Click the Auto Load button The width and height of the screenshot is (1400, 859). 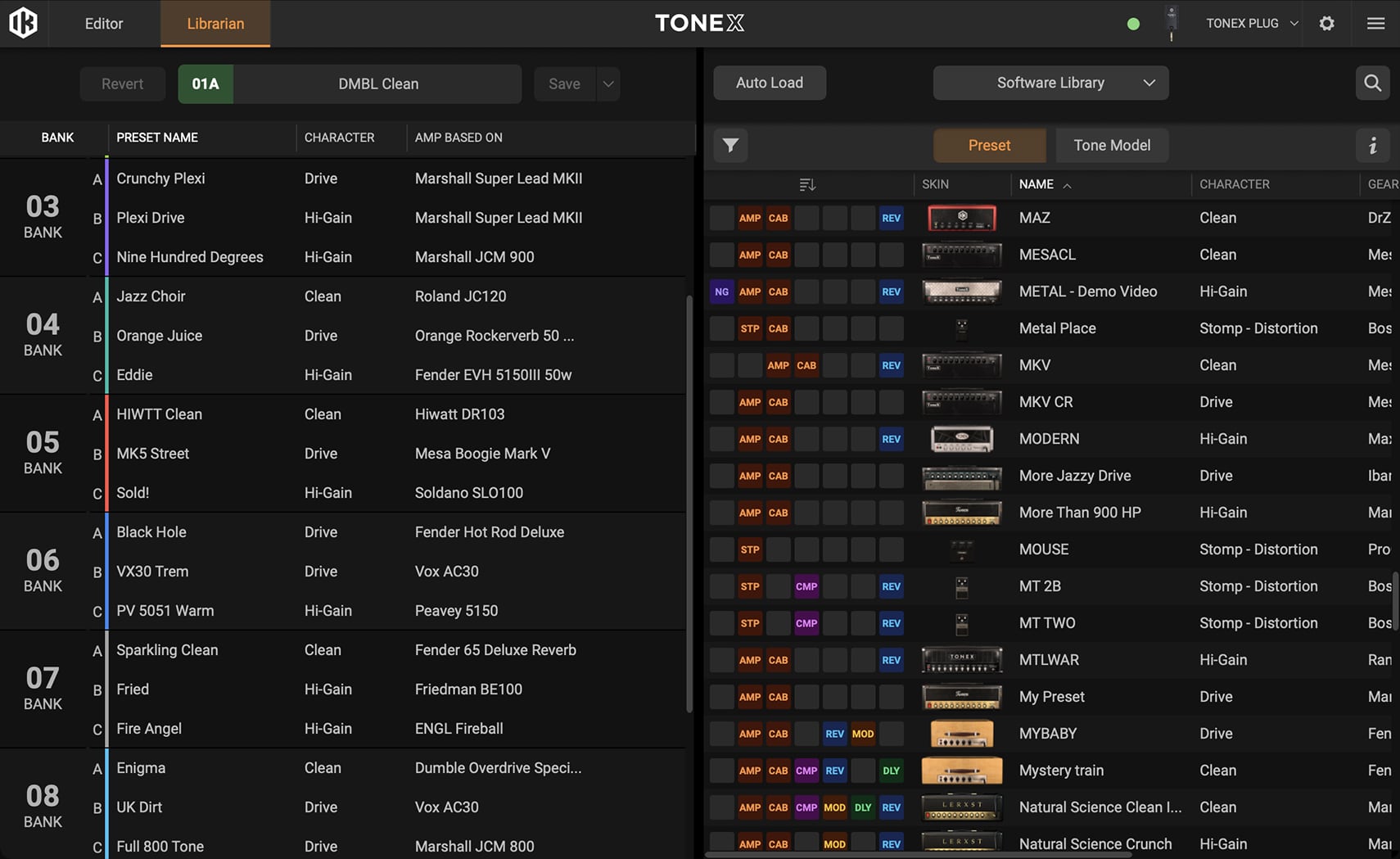point(769,83)
